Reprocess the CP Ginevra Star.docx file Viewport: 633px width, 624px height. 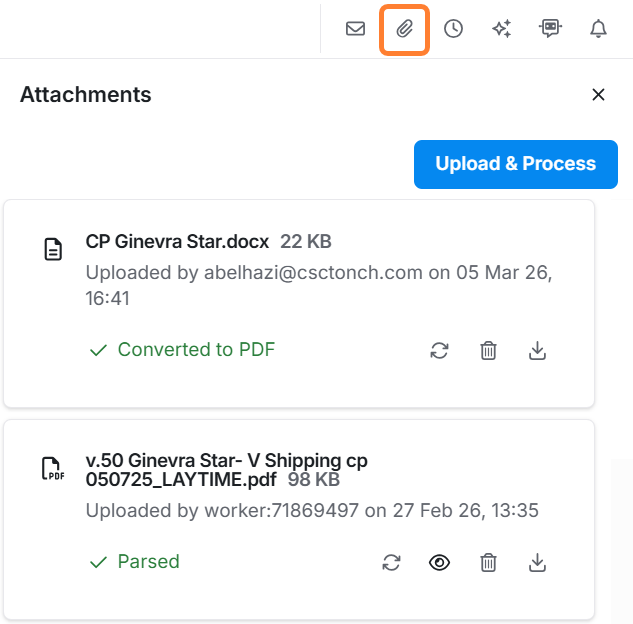tap(439, 350)
